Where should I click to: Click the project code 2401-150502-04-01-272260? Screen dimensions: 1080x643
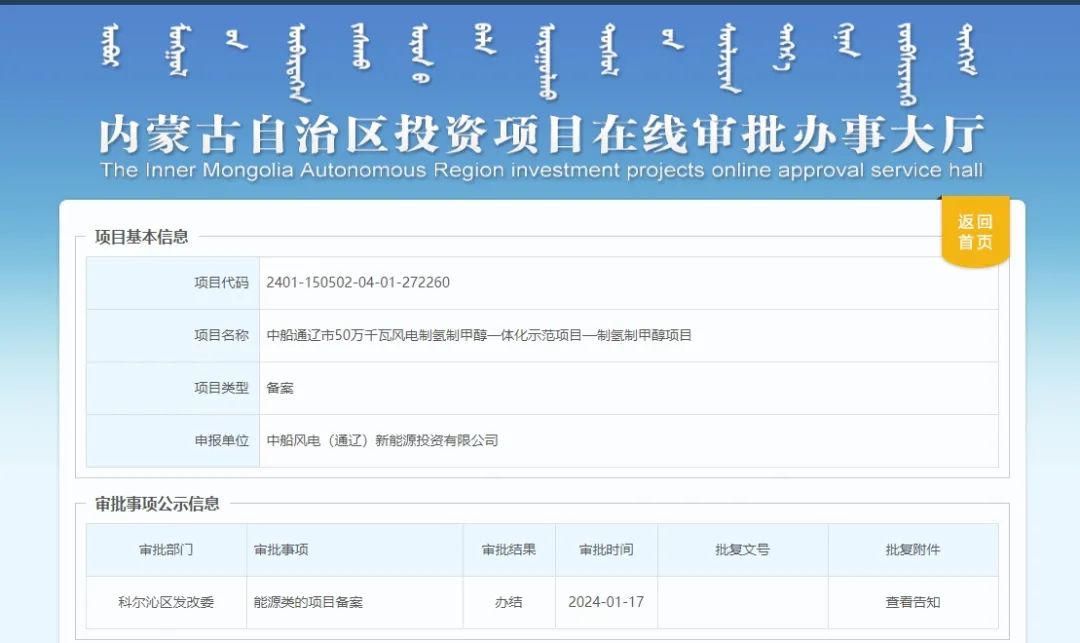pos(358,283)
